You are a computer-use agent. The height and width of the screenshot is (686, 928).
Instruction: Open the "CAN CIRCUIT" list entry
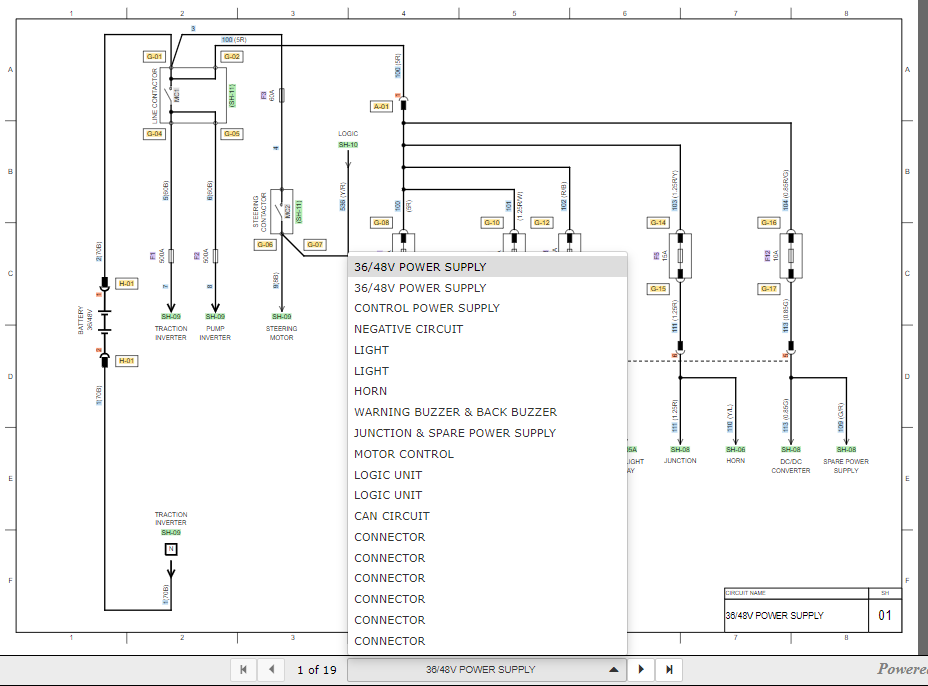coord(391,515)
